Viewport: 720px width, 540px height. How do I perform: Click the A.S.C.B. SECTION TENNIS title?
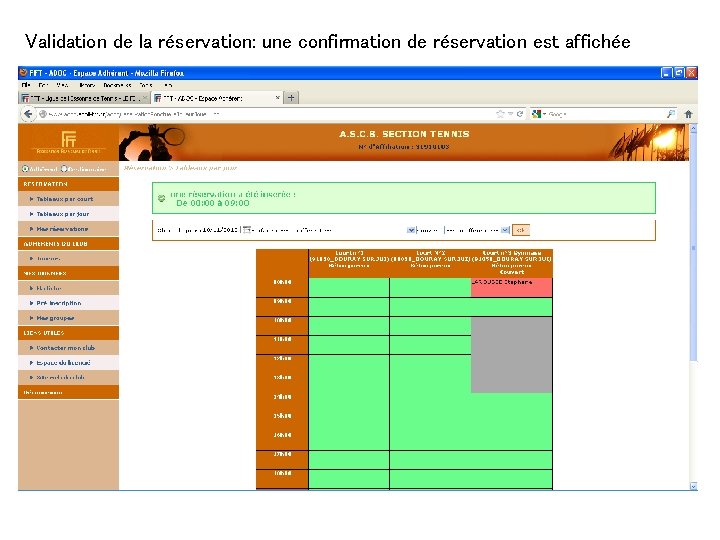coord(404,134)
